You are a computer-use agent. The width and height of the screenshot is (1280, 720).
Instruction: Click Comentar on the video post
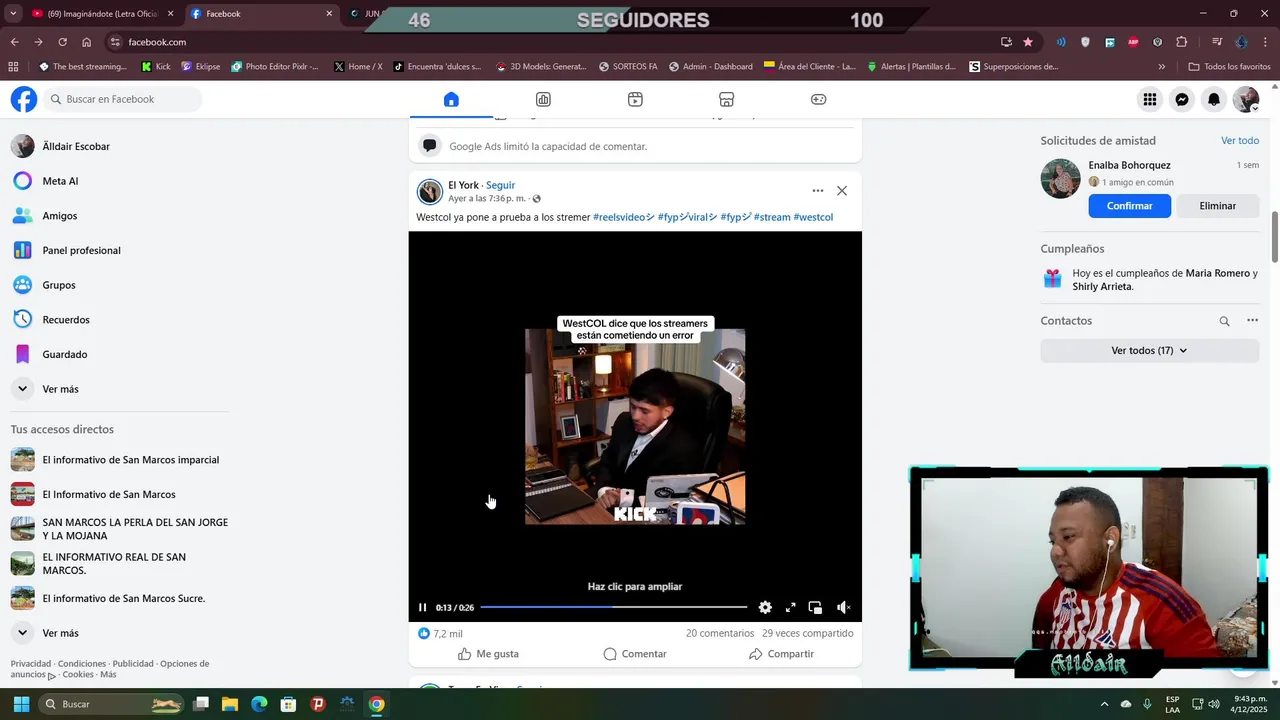(x=635, y=654)
